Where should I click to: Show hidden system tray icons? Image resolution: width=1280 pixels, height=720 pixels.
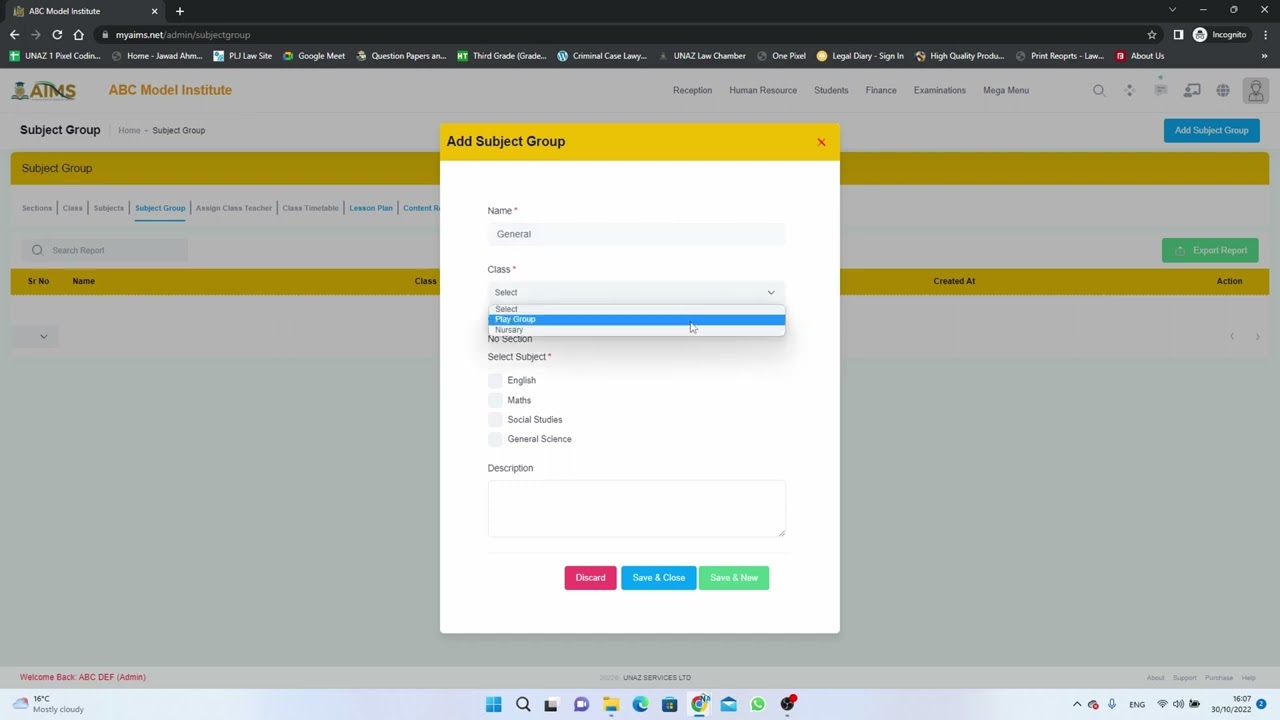[1077, 704]
